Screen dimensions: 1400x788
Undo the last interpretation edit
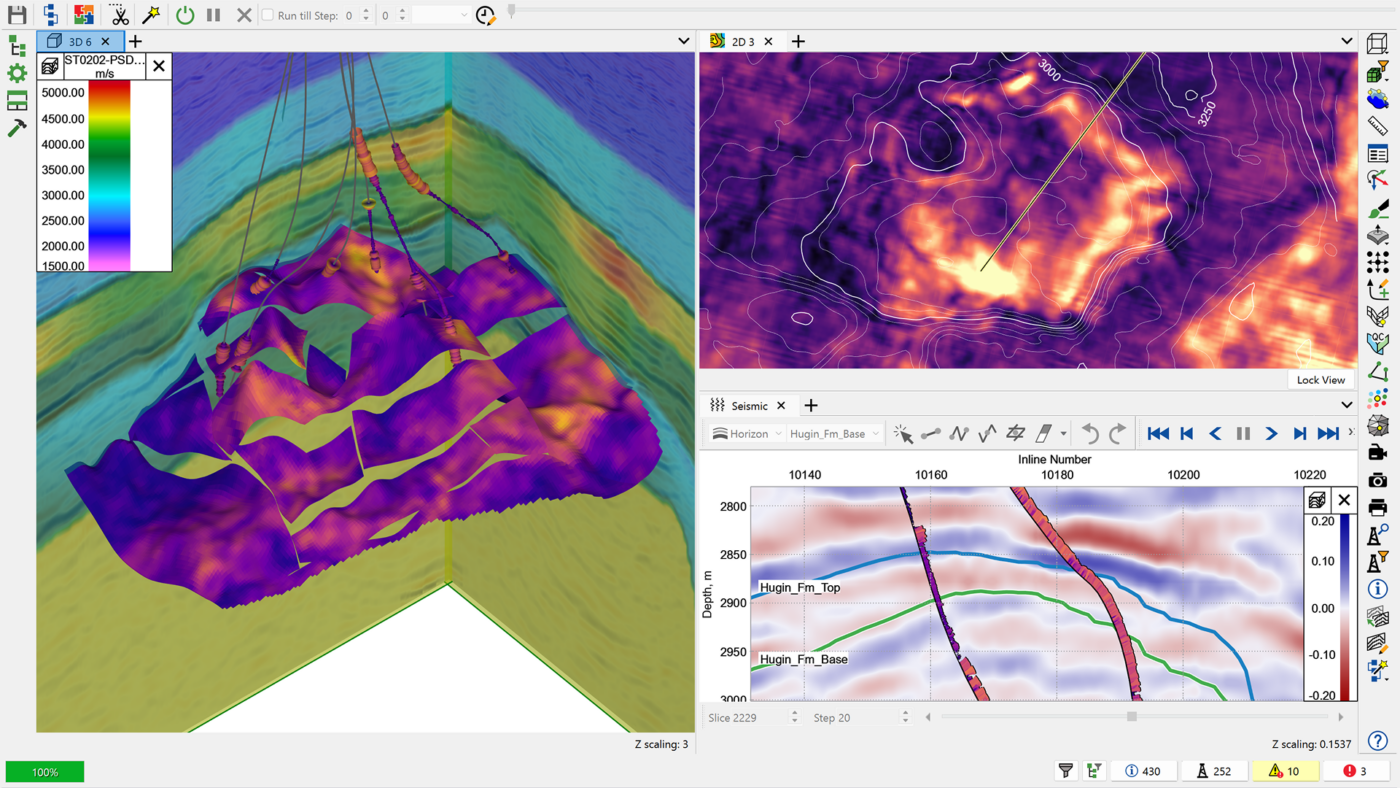point(1090,434)
